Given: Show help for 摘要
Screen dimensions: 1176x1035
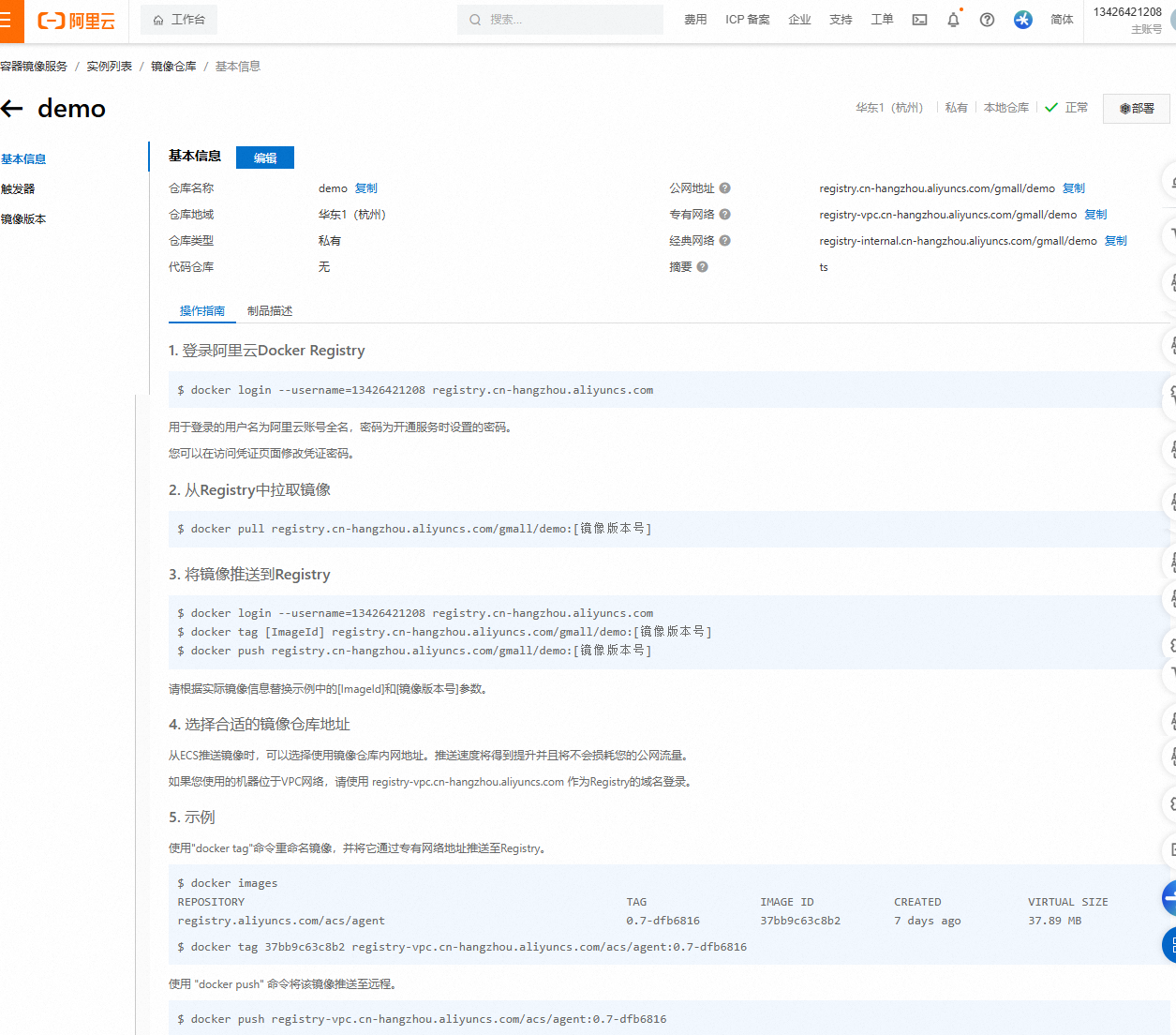Looking at the screenshot, I should click(703, 267).
